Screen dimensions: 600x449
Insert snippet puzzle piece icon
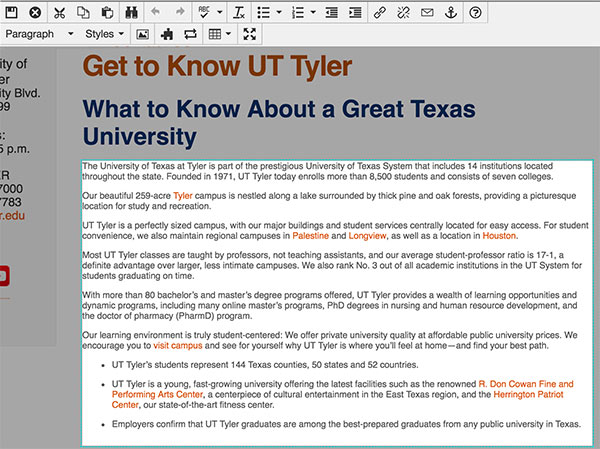tap(166, 34)
